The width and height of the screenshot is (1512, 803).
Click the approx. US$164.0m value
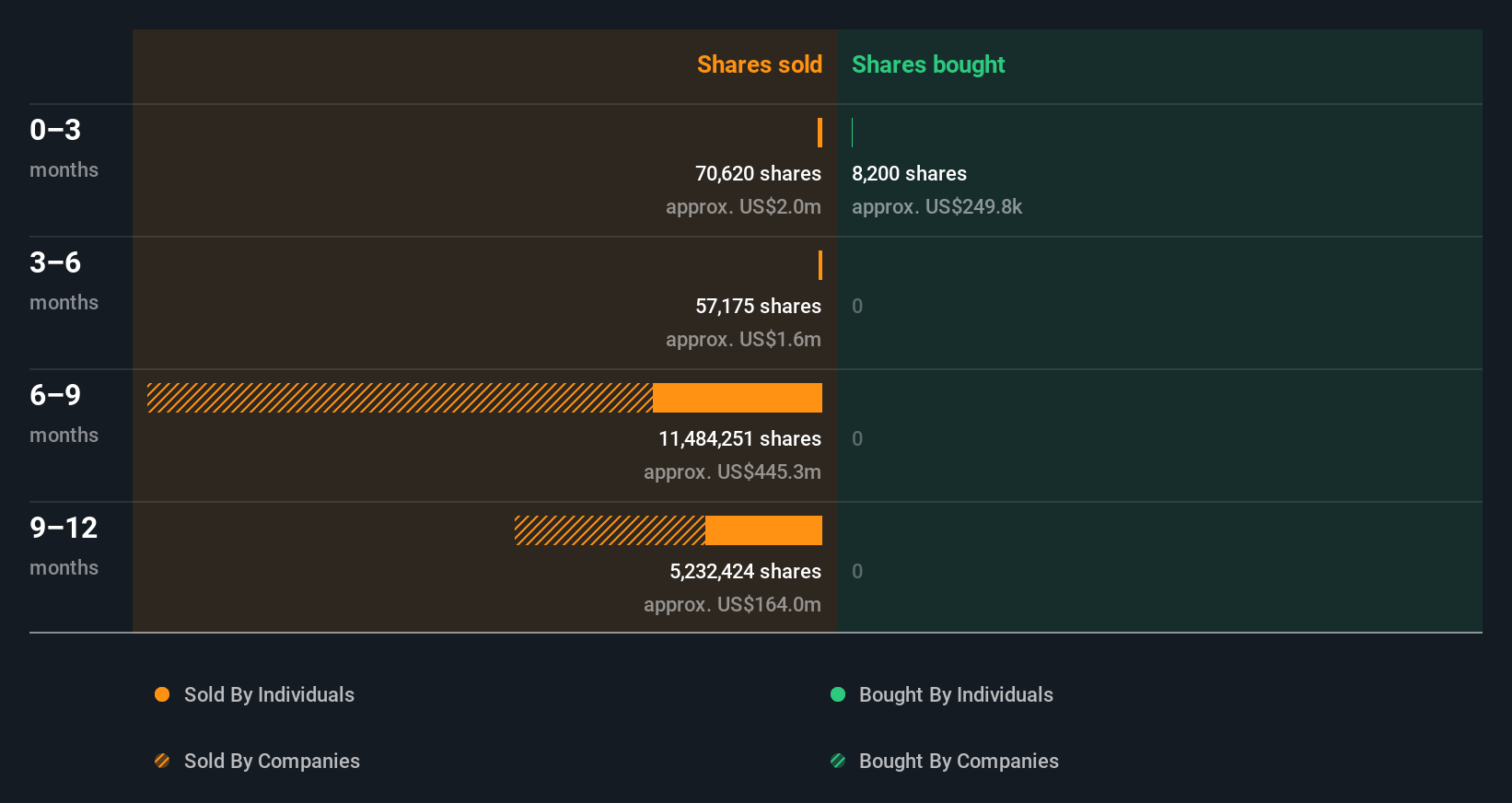732,604
